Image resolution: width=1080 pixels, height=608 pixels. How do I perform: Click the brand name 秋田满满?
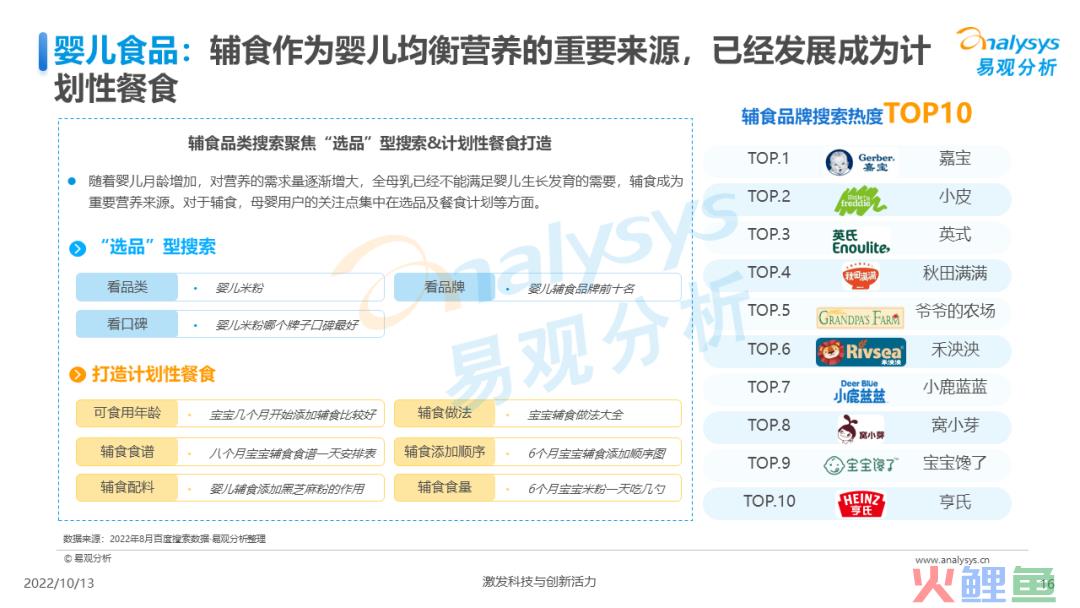coord(955,273)
